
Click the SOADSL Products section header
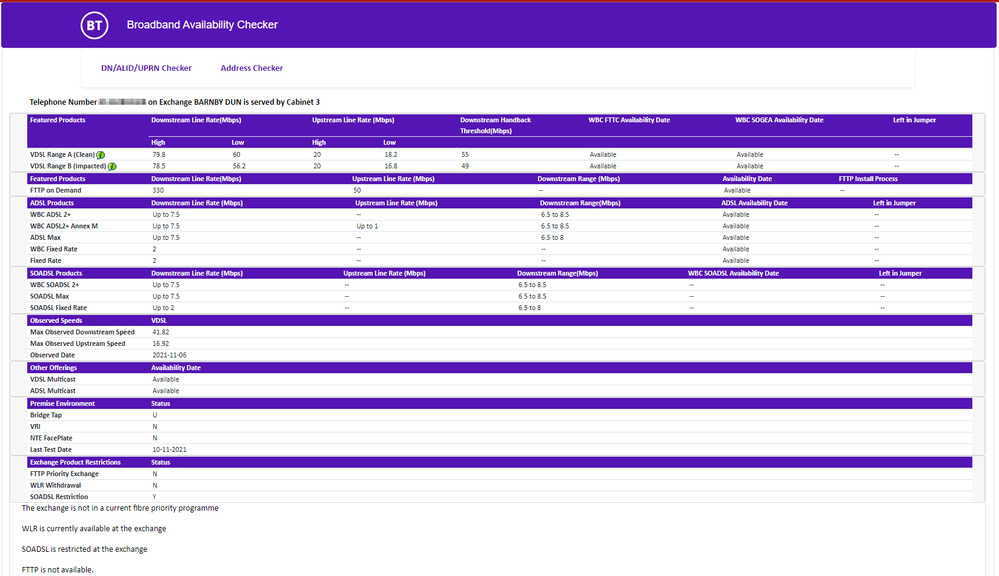point(54,272)
